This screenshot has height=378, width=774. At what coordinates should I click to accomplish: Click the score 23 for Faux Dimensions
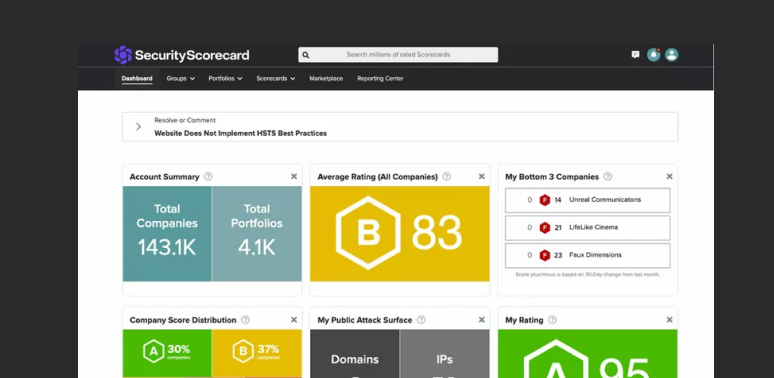(558, 255)
